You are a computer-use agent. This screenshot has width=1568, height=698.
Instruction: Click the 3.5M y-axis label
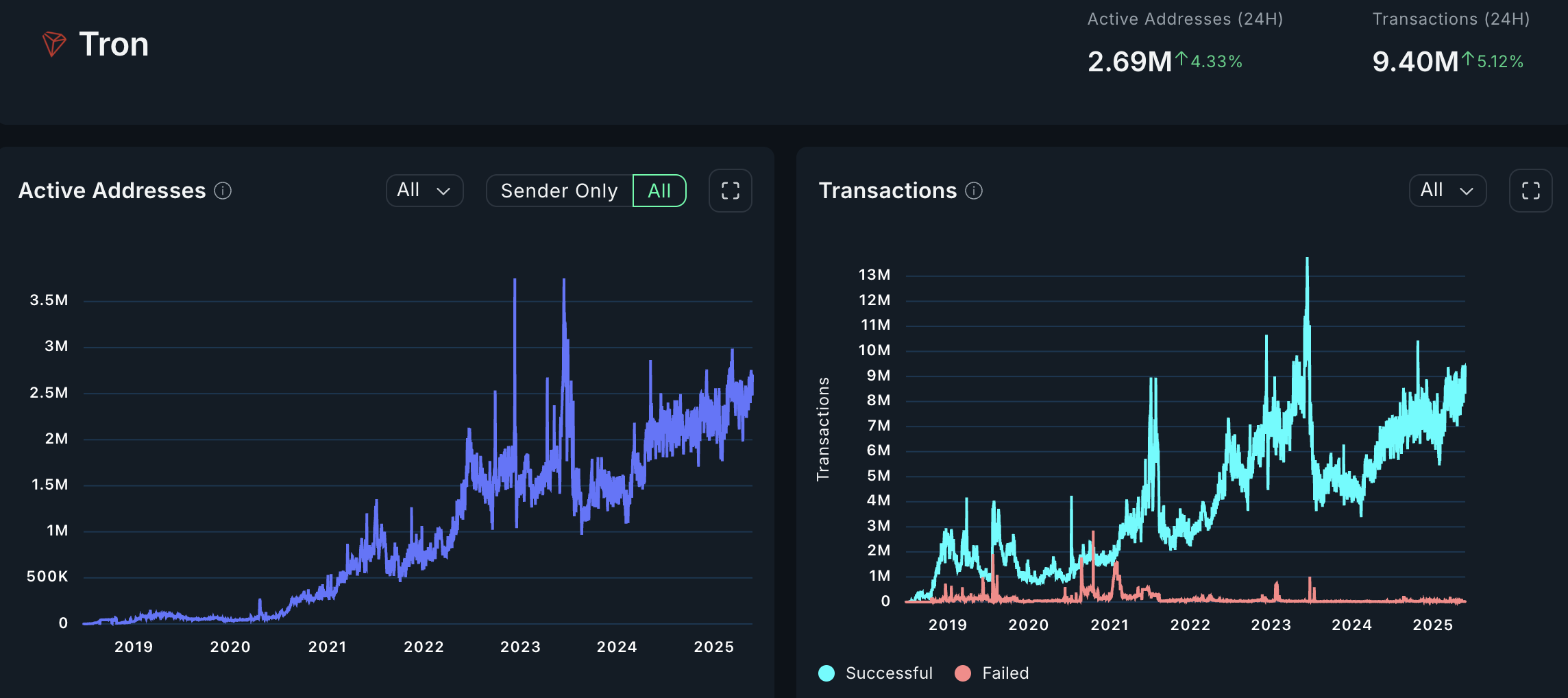49,300
